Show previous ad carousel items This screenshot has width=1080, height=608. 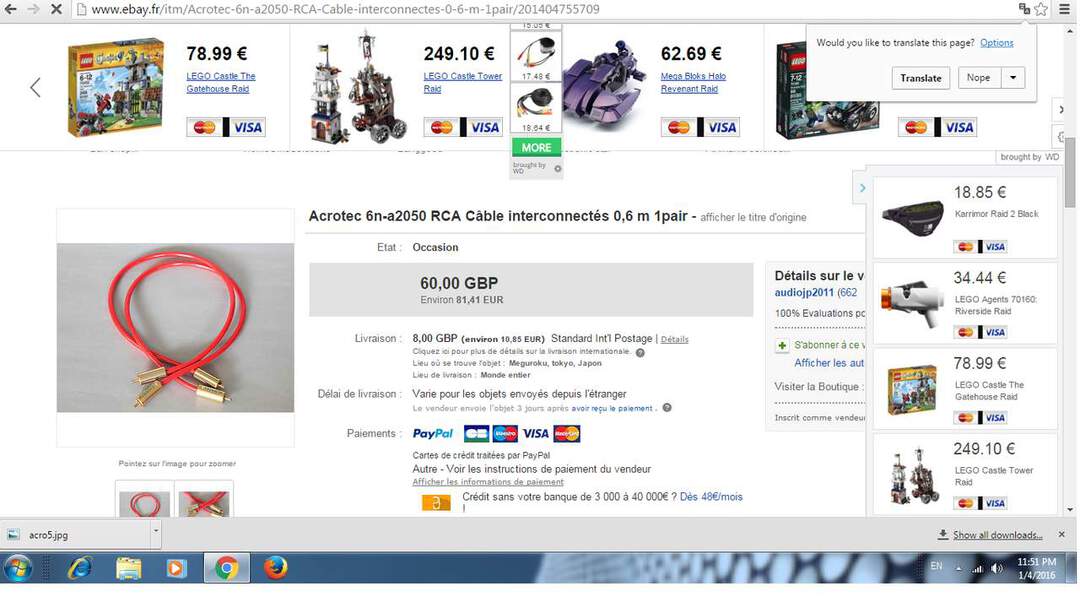coord(36,87)
